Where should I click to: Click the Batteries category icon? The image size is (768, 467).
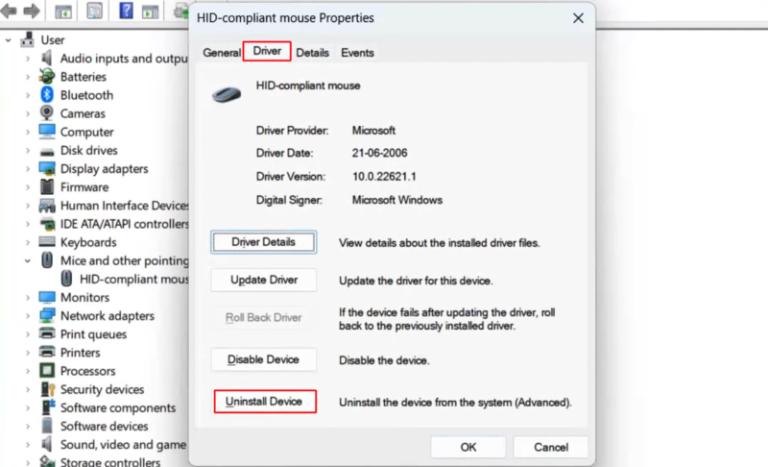point(47,77)
